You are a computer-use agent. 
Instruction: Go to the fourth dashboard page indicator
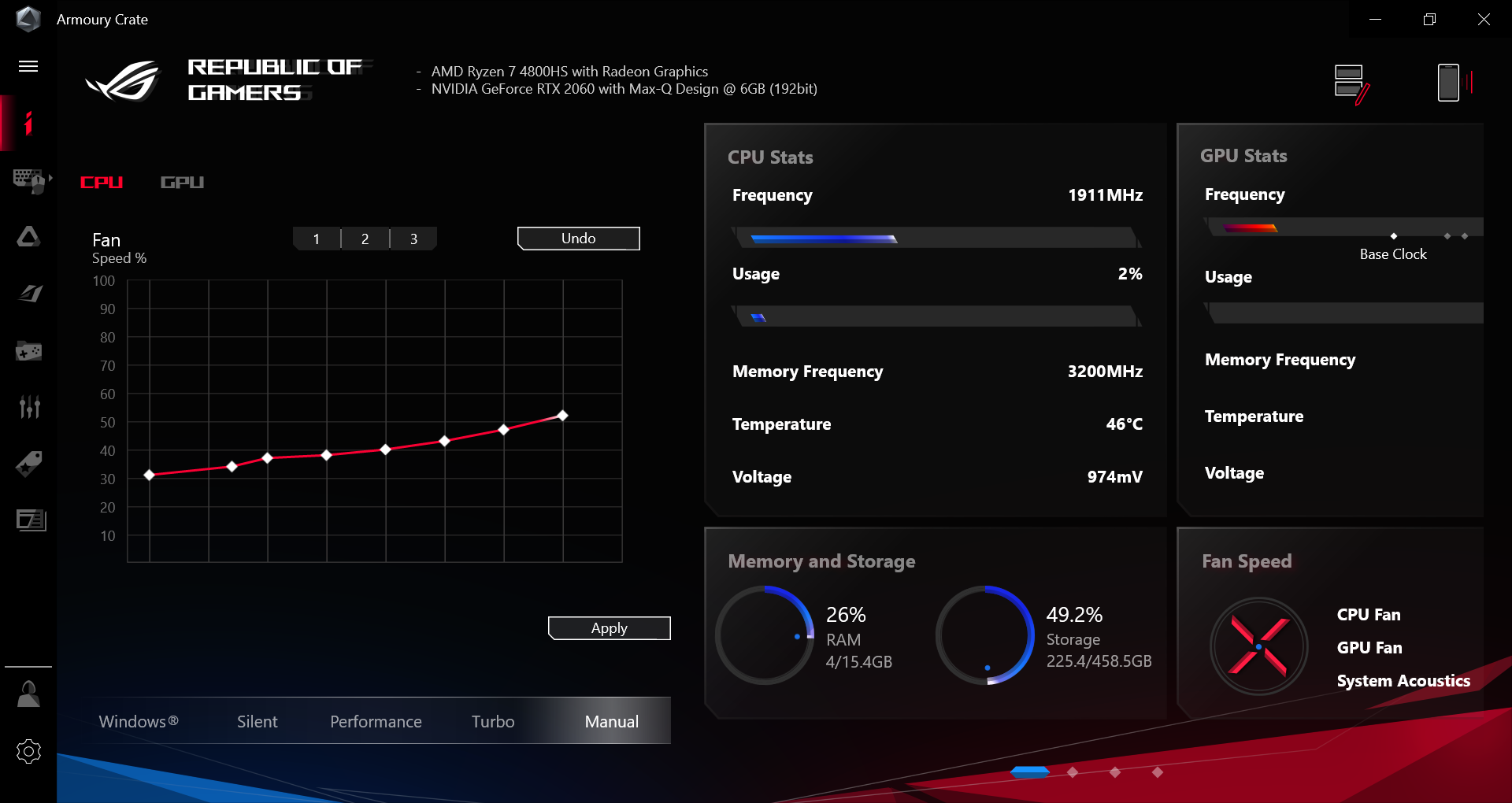(x=1158, y=772)
